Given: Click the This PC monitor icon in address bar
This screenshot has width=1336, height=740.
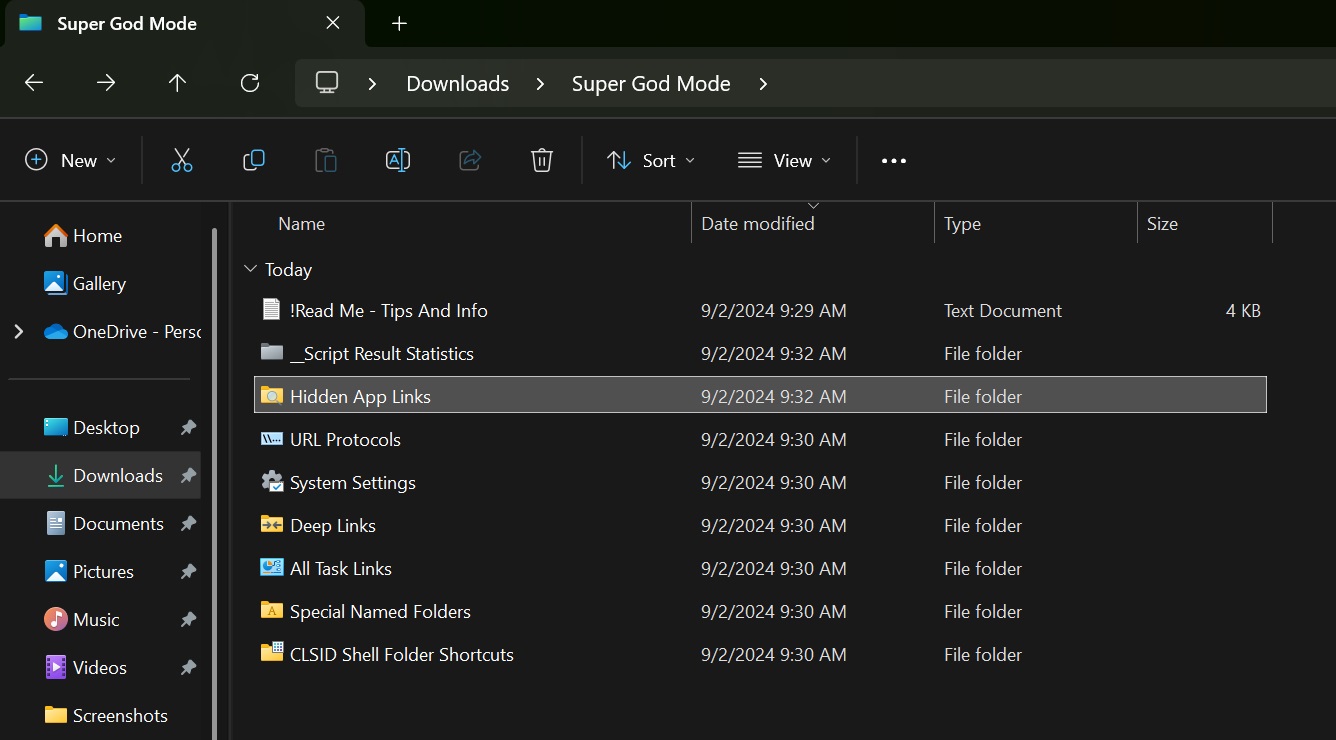Looking at the screenshot, I should click(x=327, y=83).
